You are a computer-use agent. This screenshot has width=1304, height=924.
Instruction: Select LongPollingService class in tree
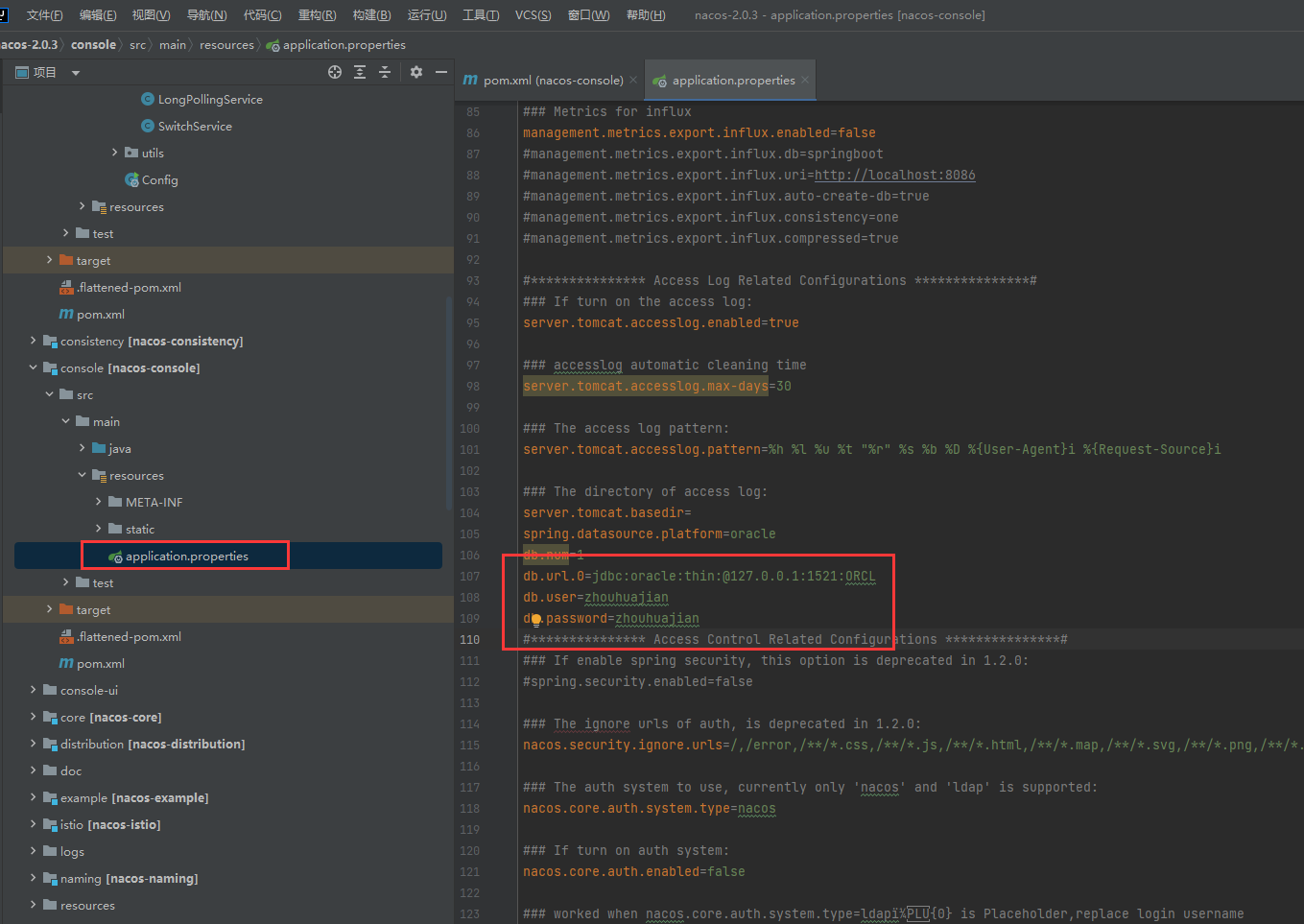click(210, 99)
